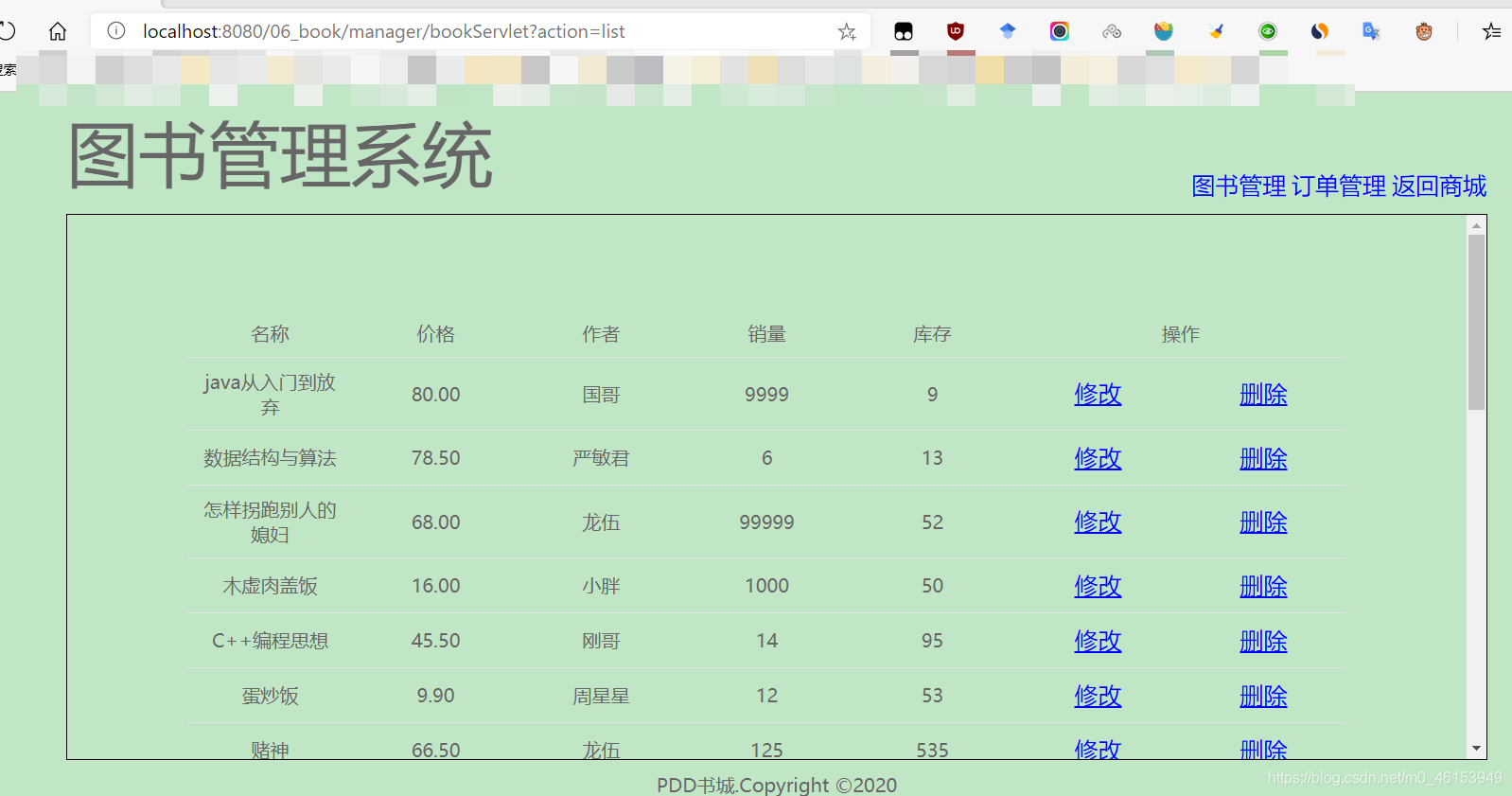Go back via 返回商城 link
The image size is (1512, 796).
(1439, 186)
